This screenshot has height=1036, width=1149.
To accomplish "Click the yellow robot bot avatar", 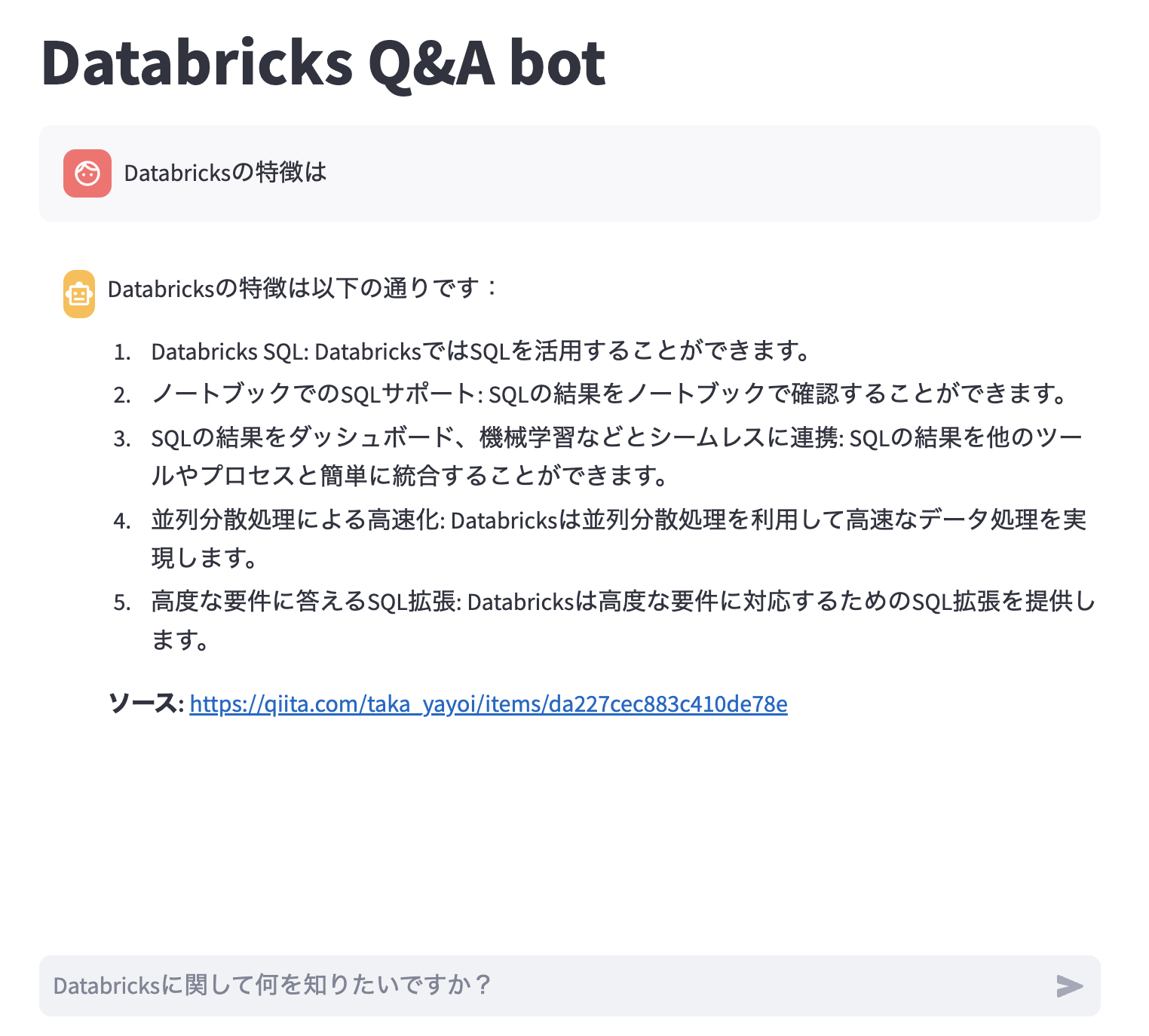I will [79, 294].
